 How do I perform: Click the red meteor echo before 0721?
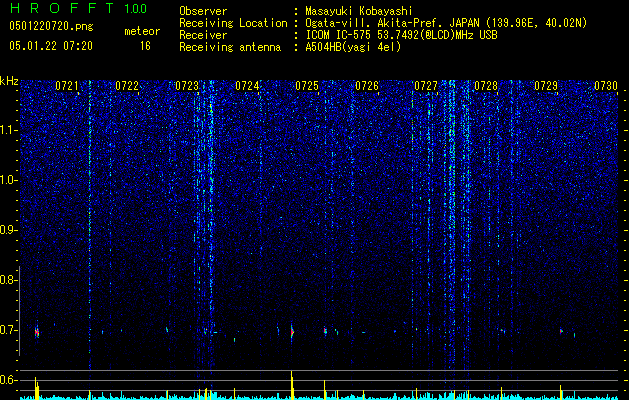tap(37, 333)
